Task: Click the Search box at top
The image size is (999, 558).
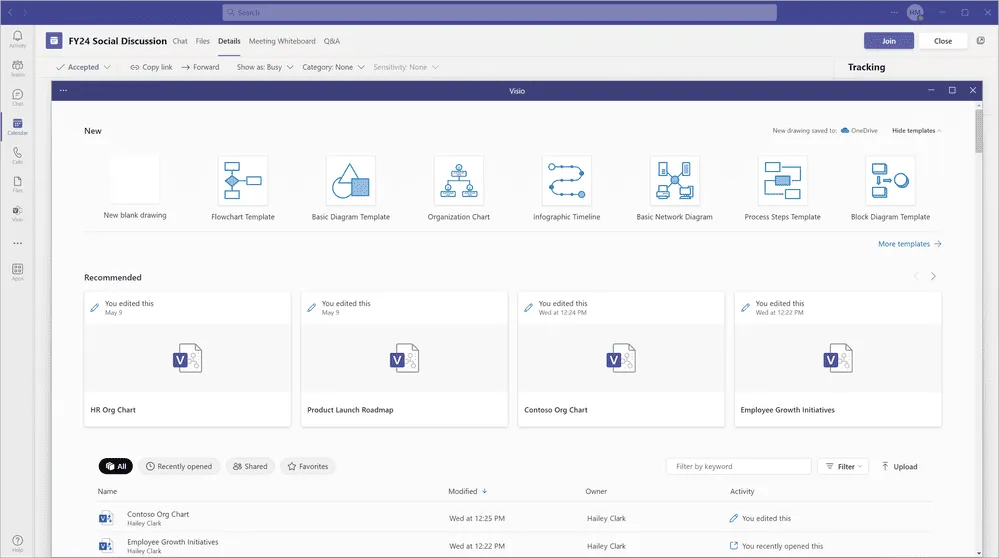Action: (500, 12)
